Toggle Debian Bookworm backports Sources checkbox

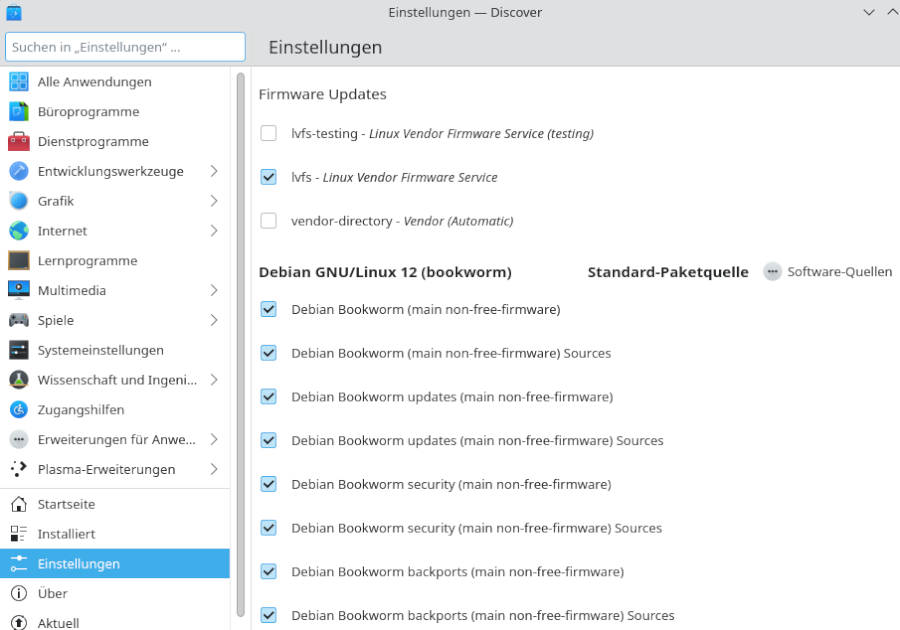pos(269,615)
